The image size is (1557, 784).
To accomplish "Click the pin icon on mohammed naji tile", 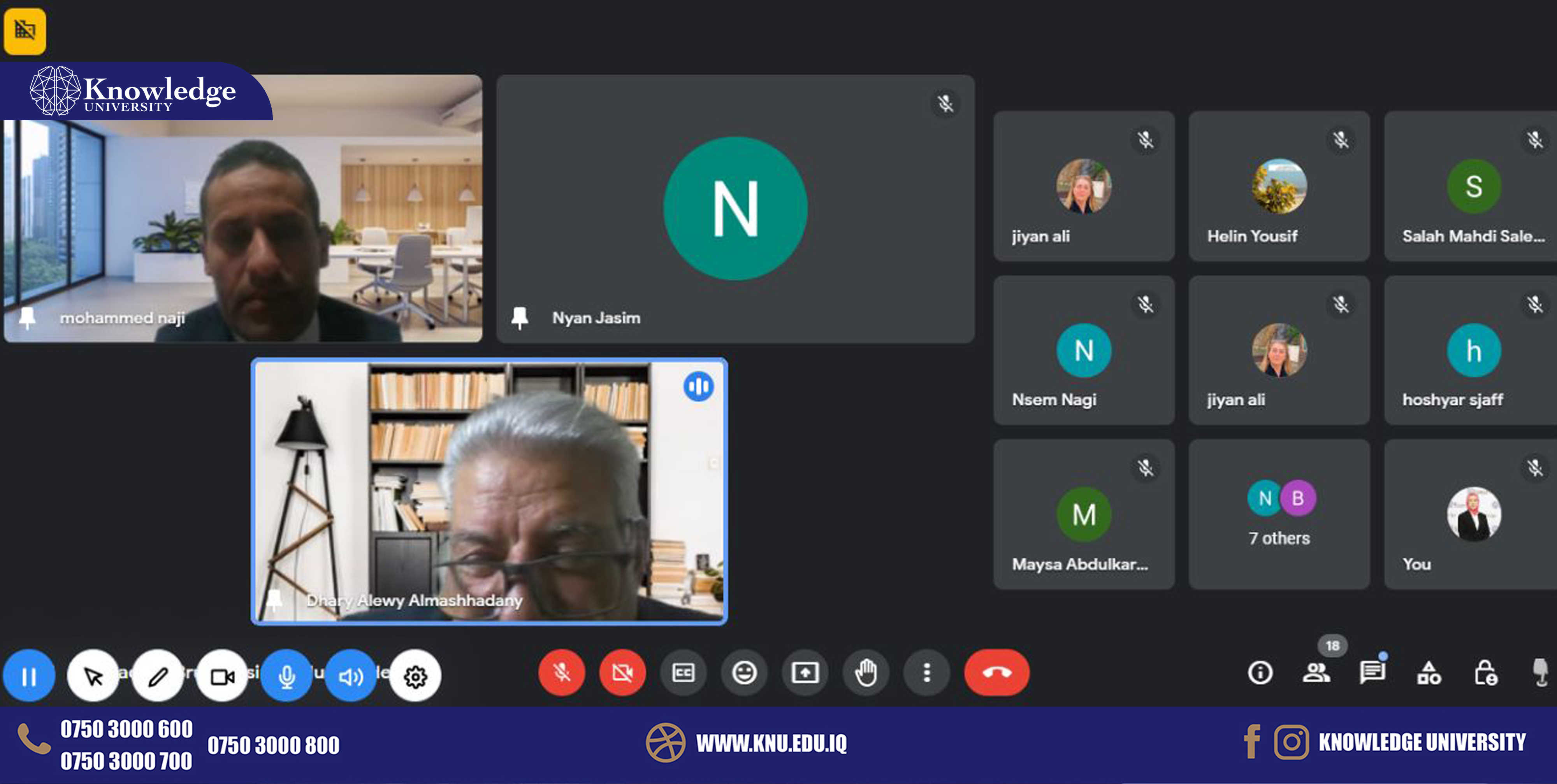I will pos(26,318).
